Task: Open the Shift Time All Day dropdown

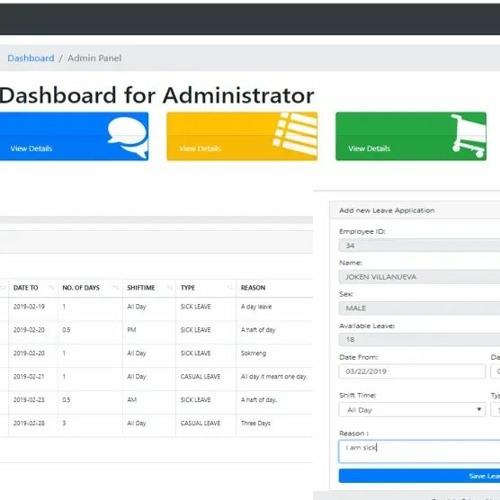Action: point(412,410)
